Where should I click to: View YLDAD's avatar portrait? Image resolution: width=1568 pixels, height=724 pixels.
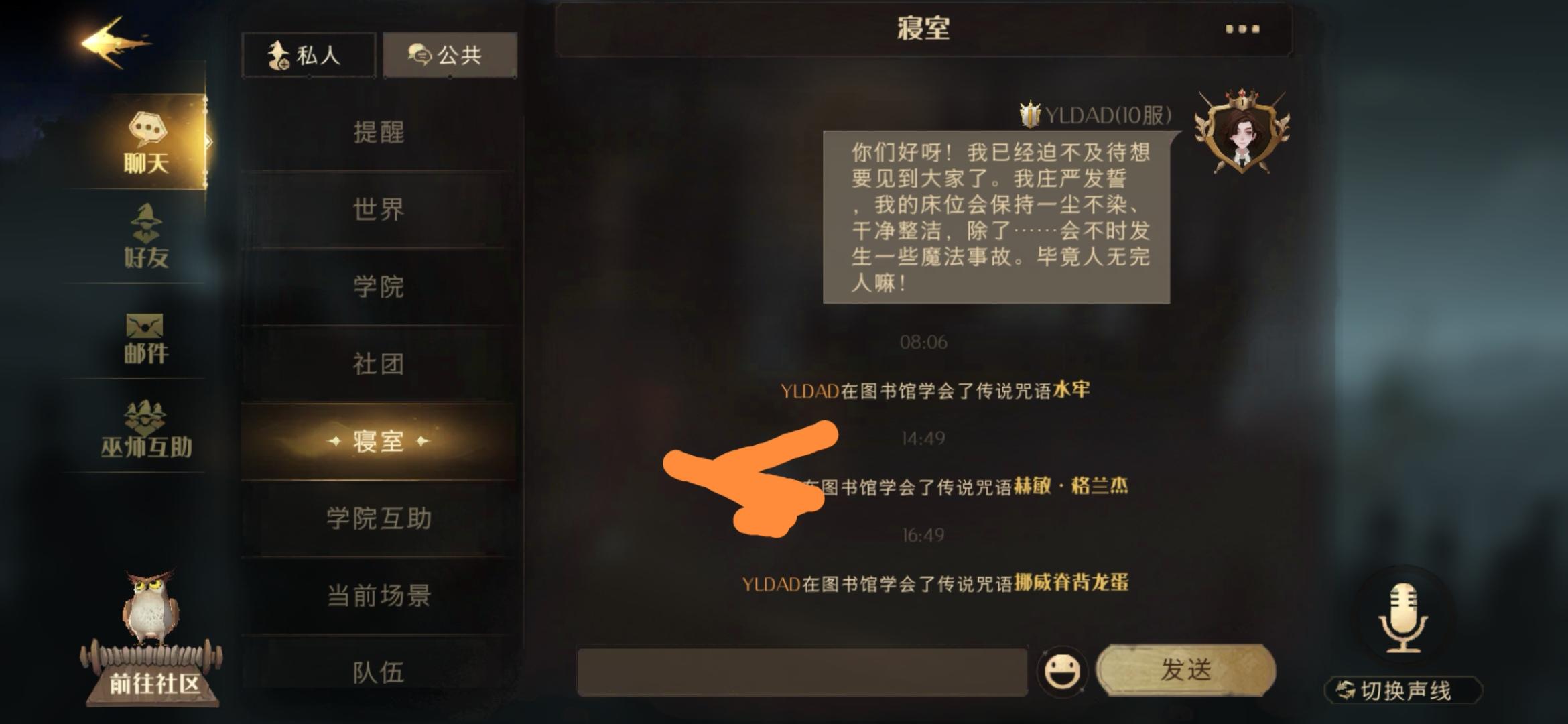click(1242, 131)
